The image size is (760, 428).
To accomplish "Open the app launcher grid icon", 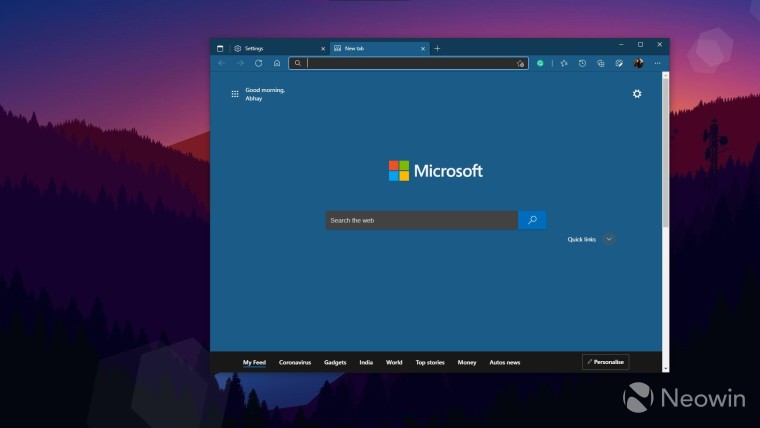I will click(235, 94).
